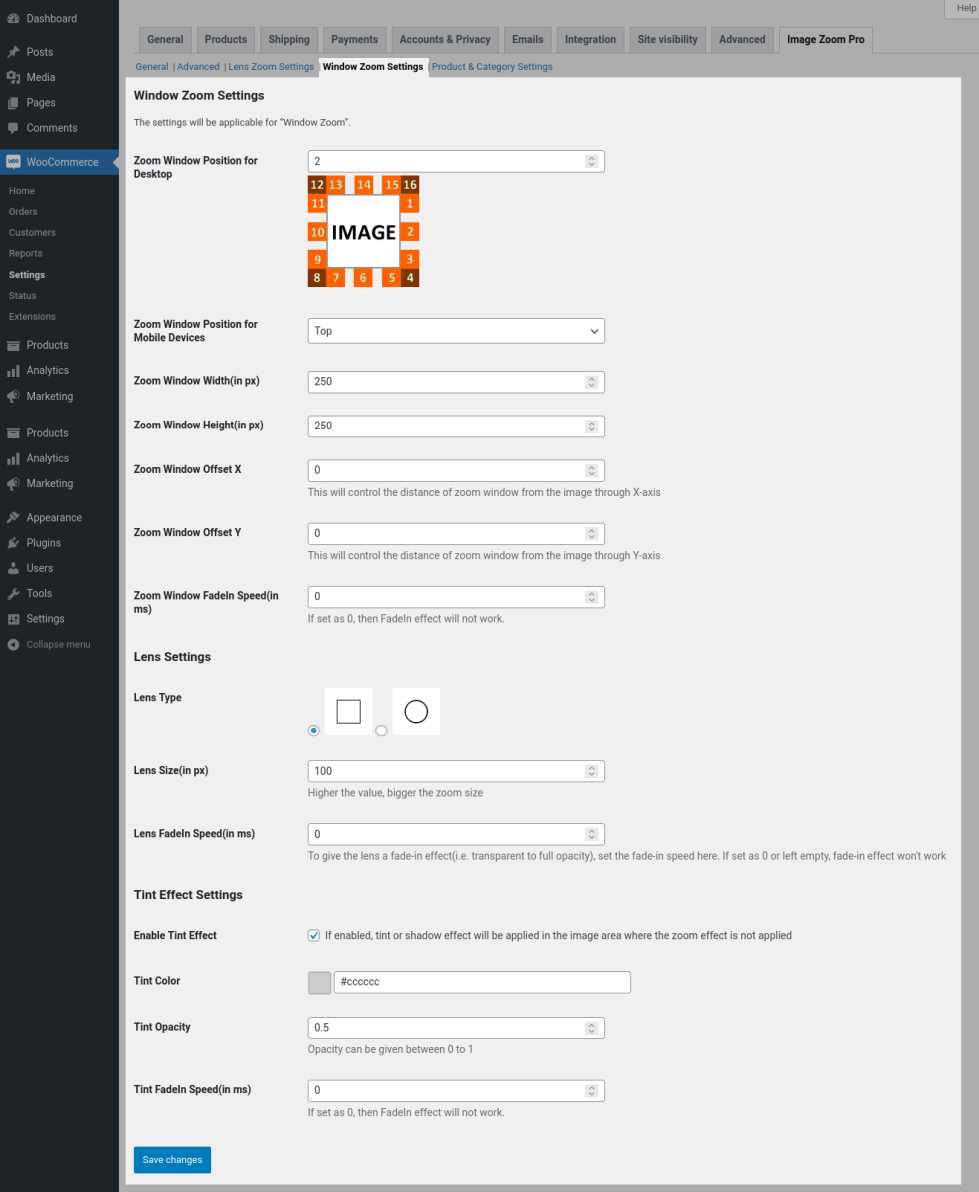Open the Help panel tab
The width and height of the screenshot is (979, 1192).
[964, 8]
